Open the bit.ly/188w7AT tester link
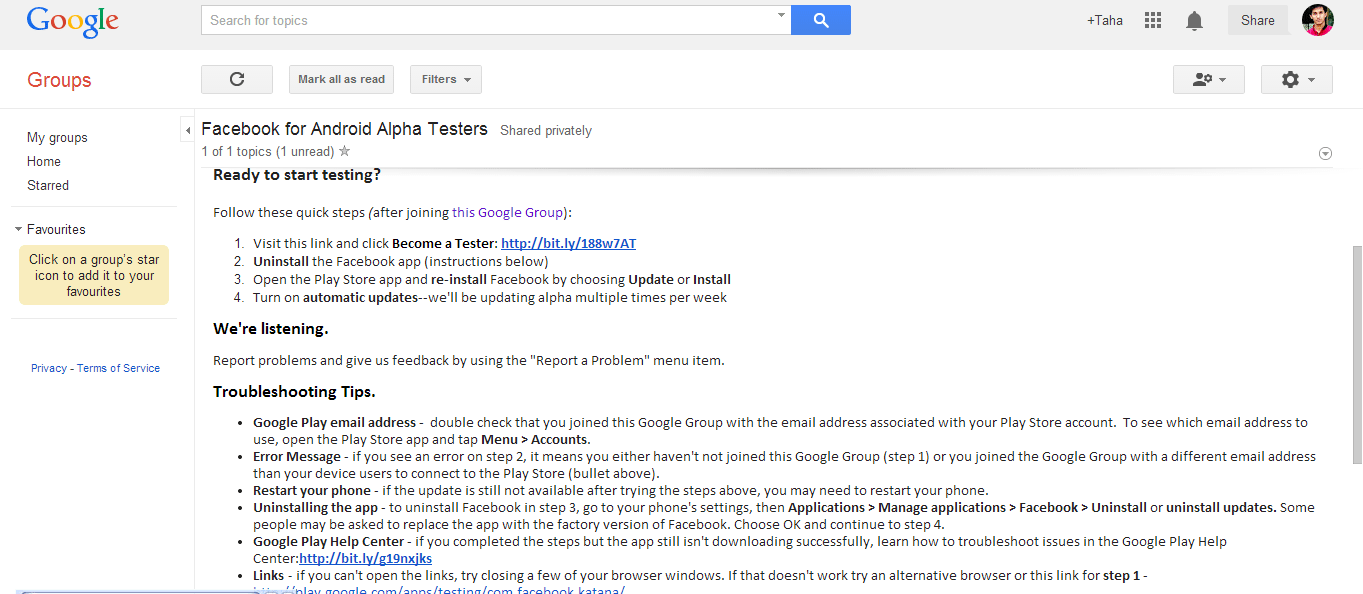Screen dimensions: 1363x594 pos(568,244)
